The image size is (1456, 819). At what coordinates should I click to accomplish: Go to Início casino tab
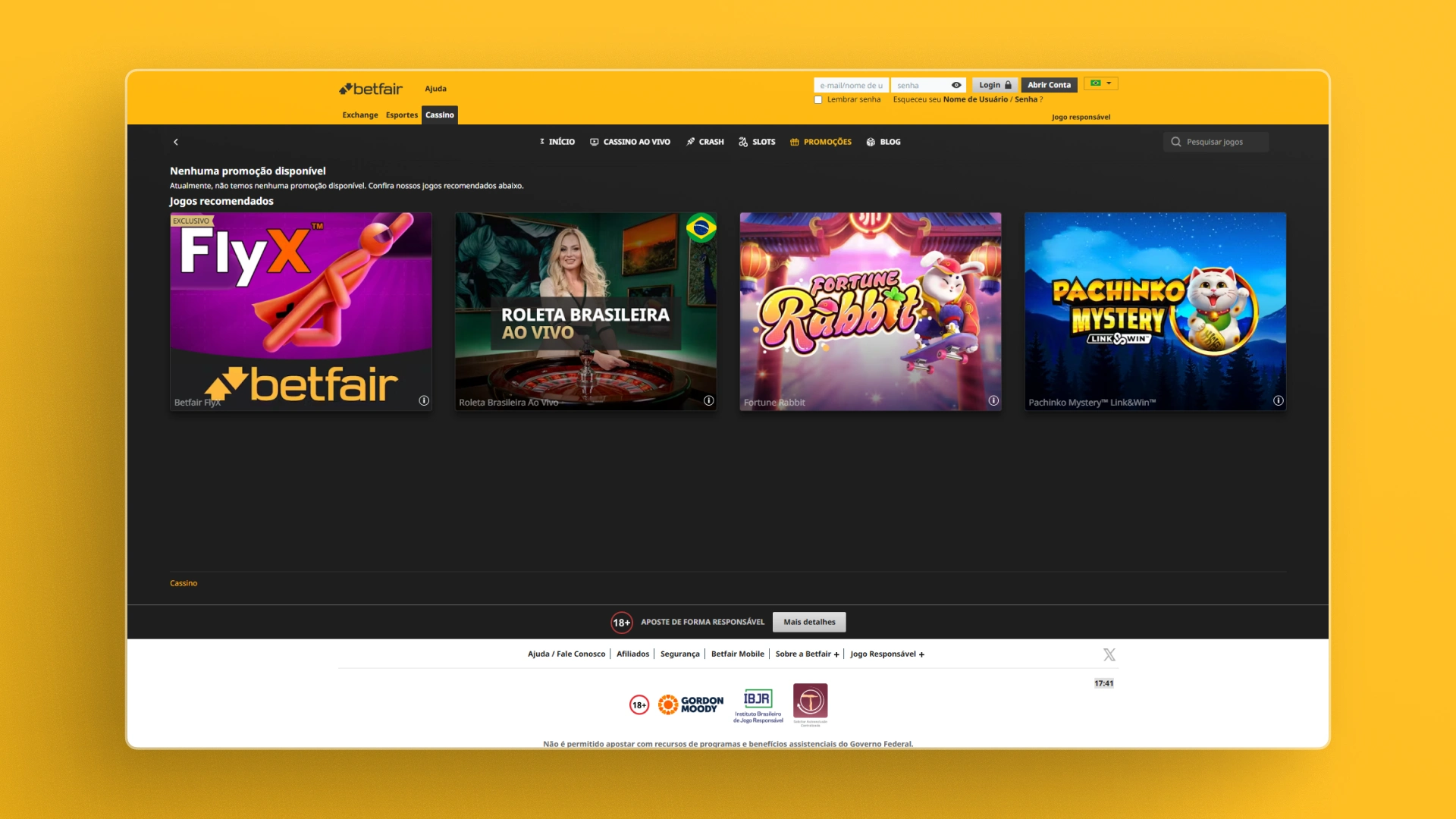(557, 142)
